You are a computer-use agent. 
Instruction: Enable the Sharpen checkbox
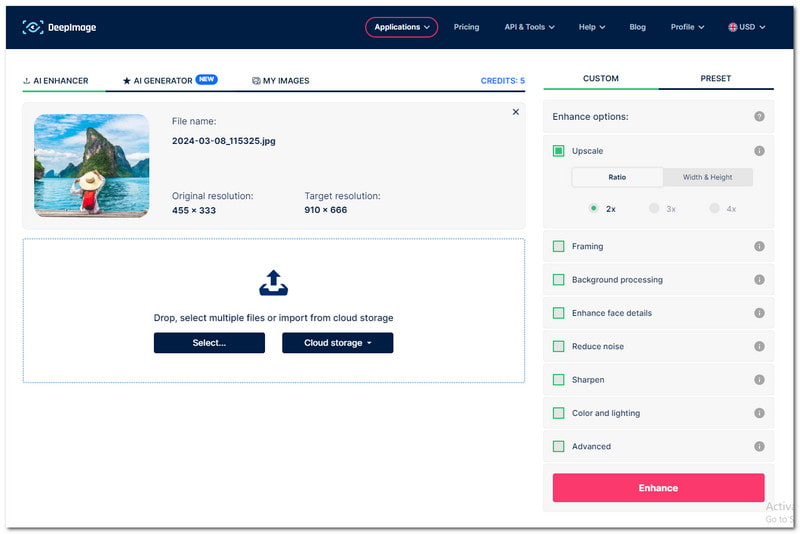(x=559, y=380)
